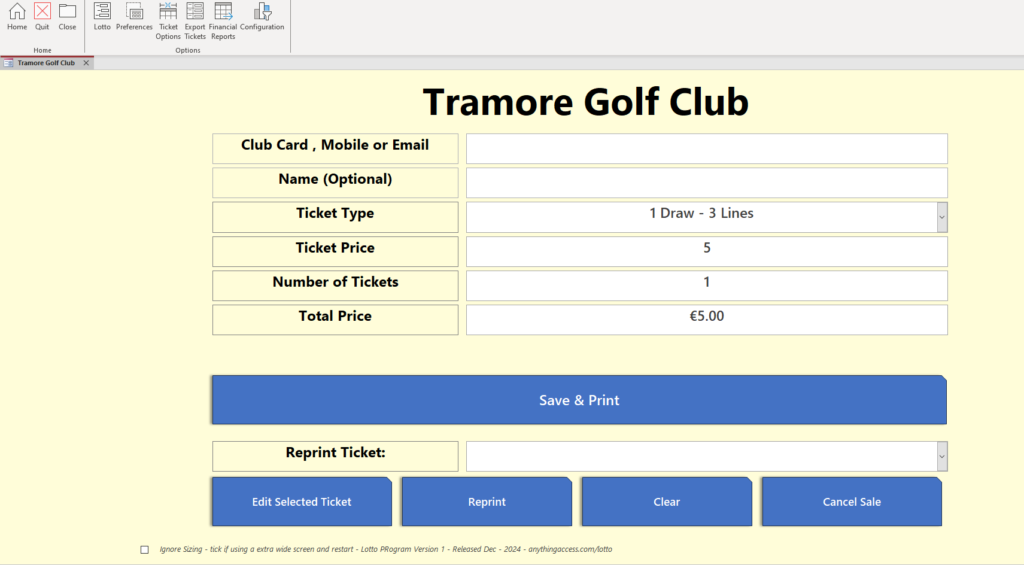The height and width of the screenshot is (565, 1024).
Task: Click the Options ribbon group label
Action: tap(187, 50)
